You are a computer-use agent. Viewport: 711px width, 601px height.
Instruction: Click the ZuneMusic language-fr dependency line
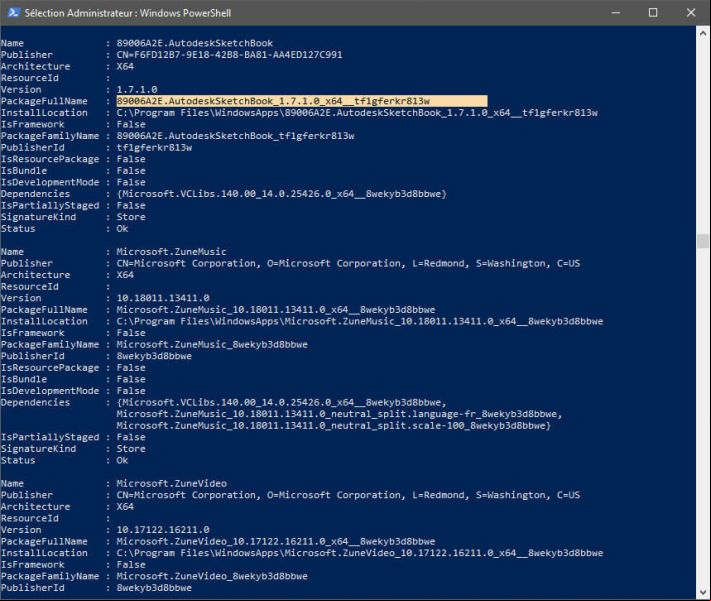[339, 414]
